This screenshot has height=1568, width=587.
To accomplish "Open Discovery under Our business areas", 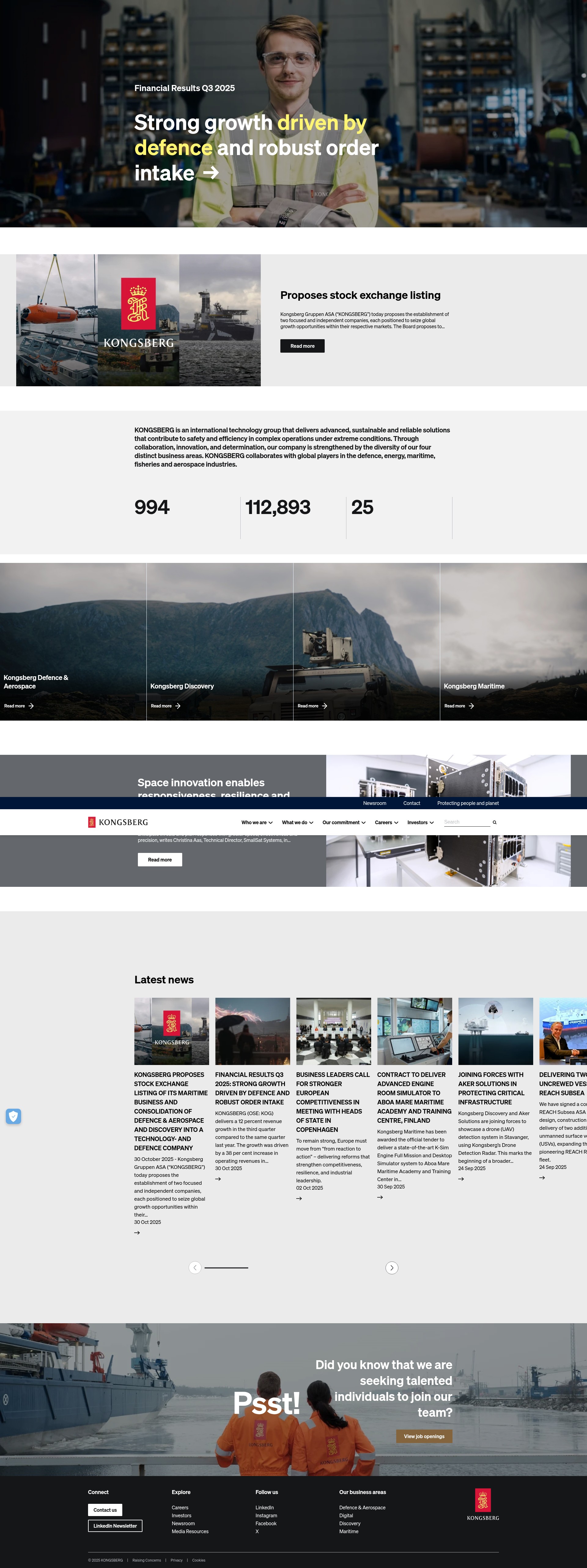I will pos(350,1524).
